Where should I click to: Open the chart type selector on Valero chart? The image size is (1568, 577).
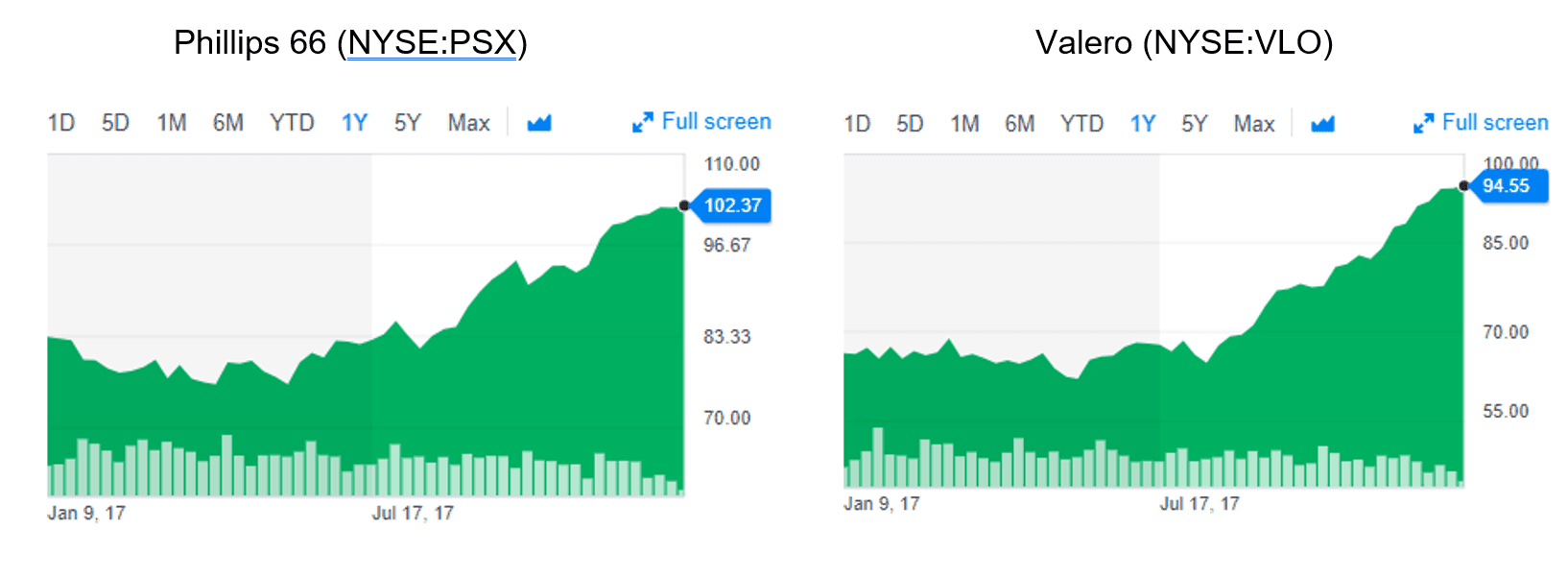pos(1322,123)
